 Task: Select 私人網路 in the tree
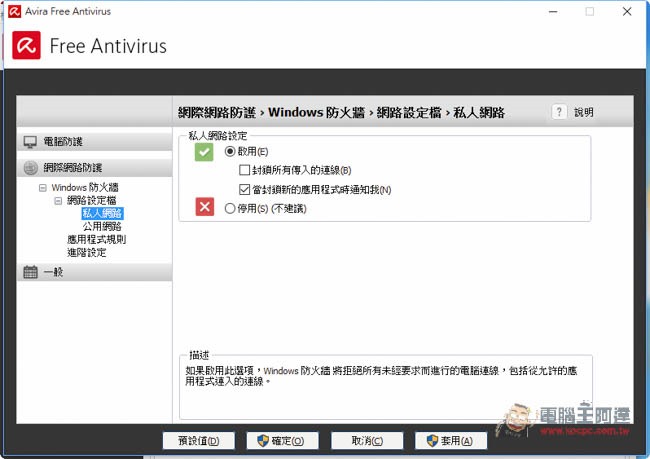pyautogui.click(x=102, y=214)
